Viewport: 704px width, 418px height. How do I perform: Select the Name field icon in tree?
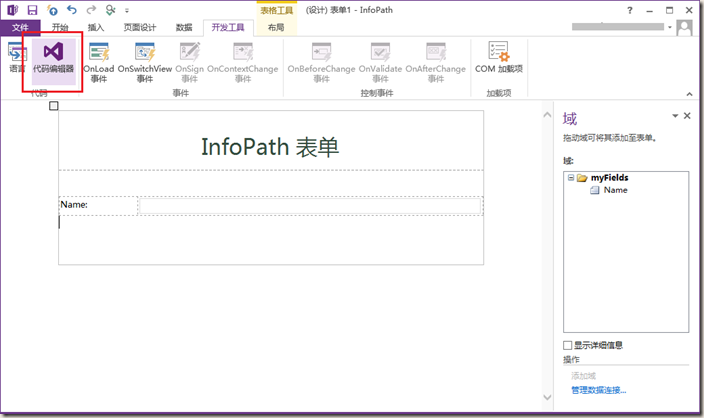click(x=594, y=190)
